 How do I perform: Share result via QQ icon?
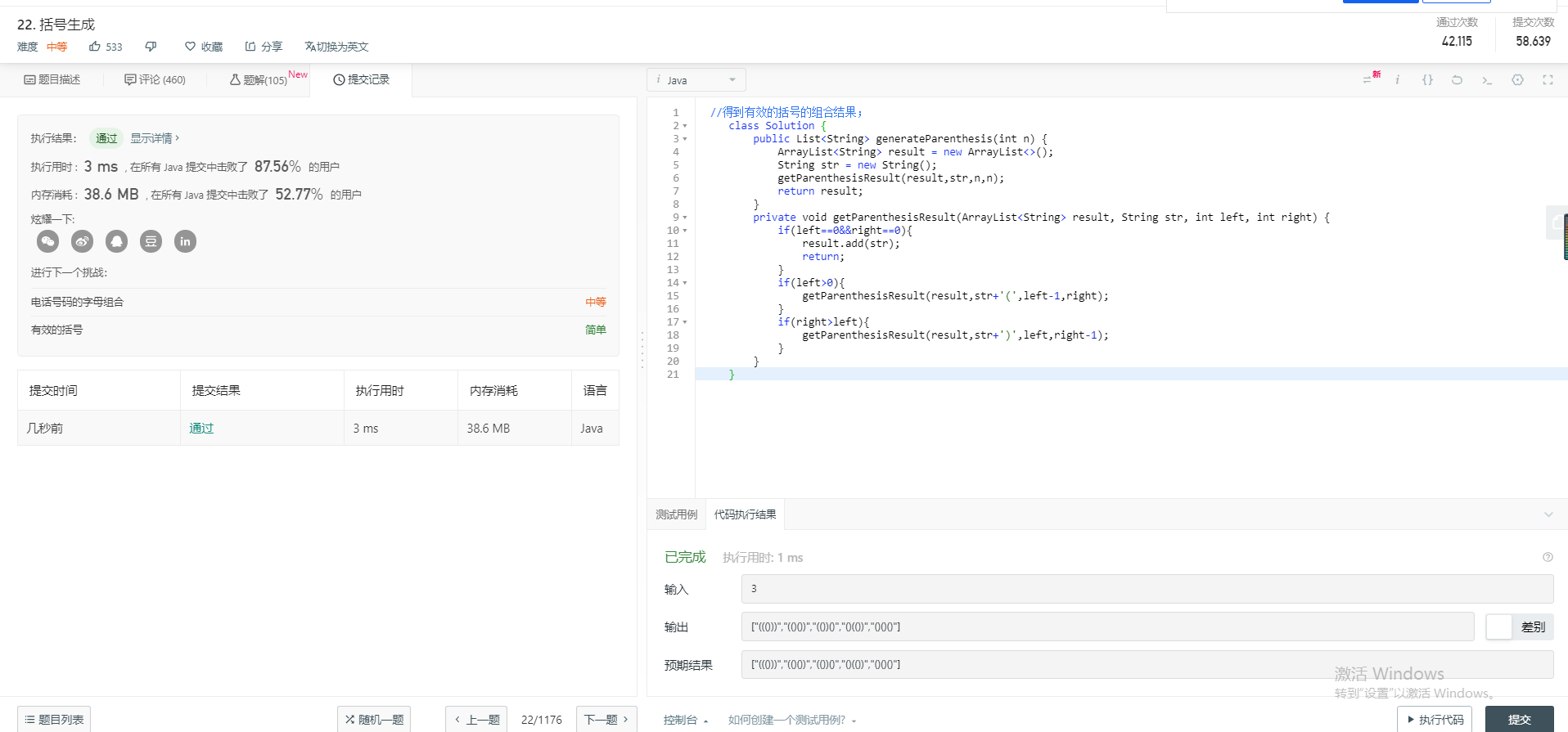click(x=117, y=241)
